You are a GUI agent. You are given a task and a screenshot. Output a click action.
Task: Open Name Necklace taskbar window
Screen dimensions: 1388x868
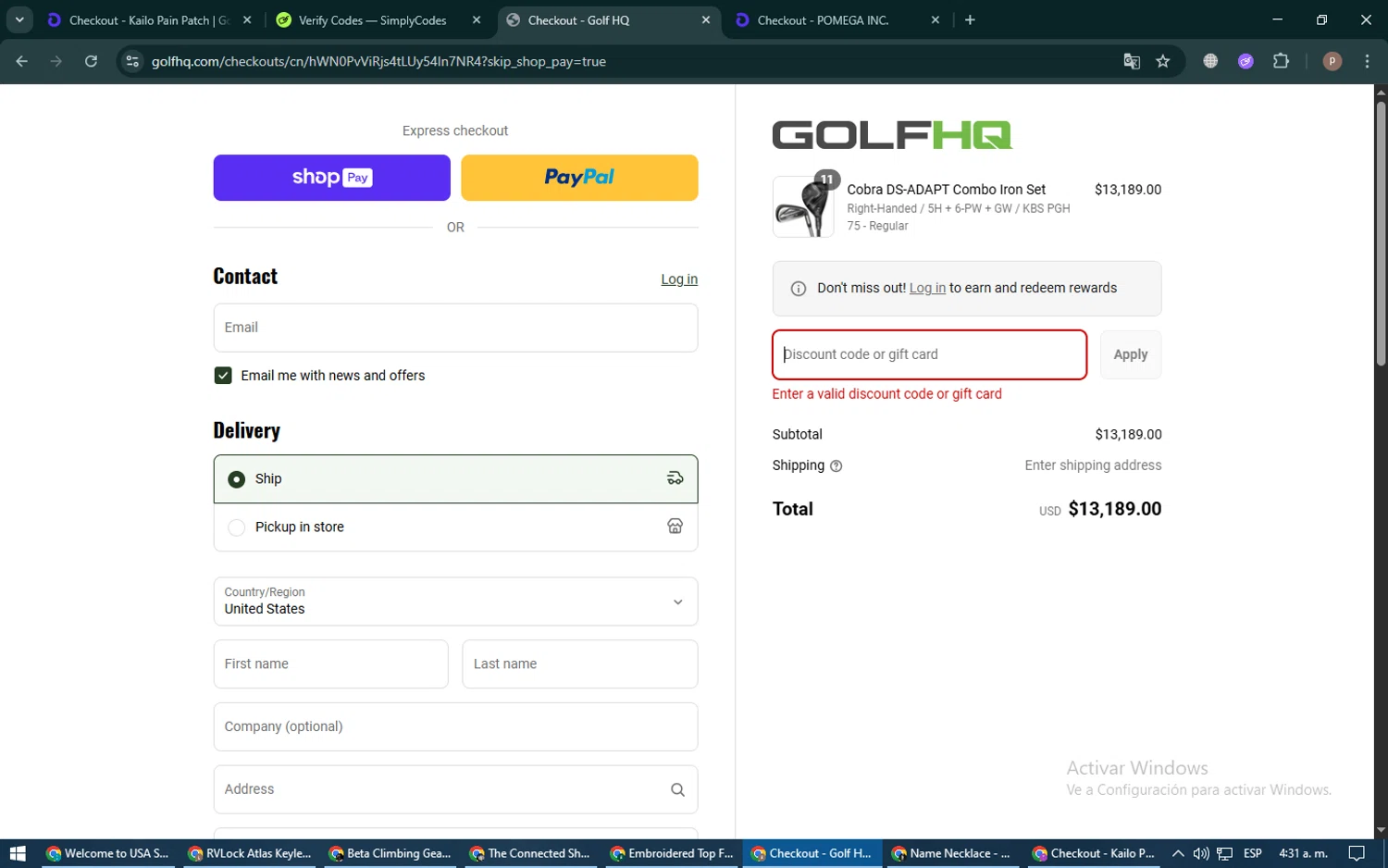point(953,853)
